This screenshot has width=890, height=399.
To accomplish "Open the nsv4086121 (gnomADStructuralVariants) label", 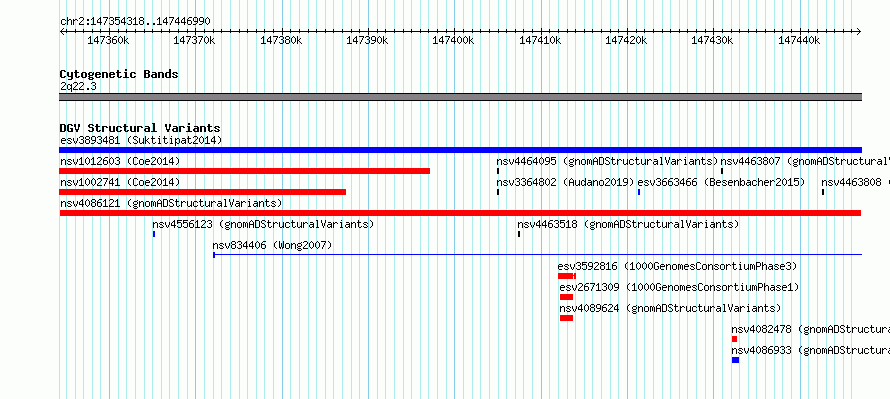I will [171, 203].
